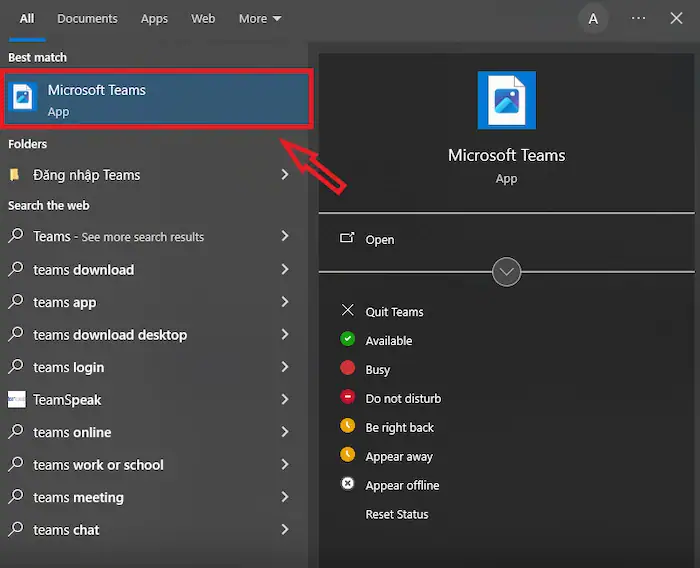This screenshot has width=700, height=568.
Task: Expand chevron next to Đăng nhập Teams folder
Action: coord(285,175)
